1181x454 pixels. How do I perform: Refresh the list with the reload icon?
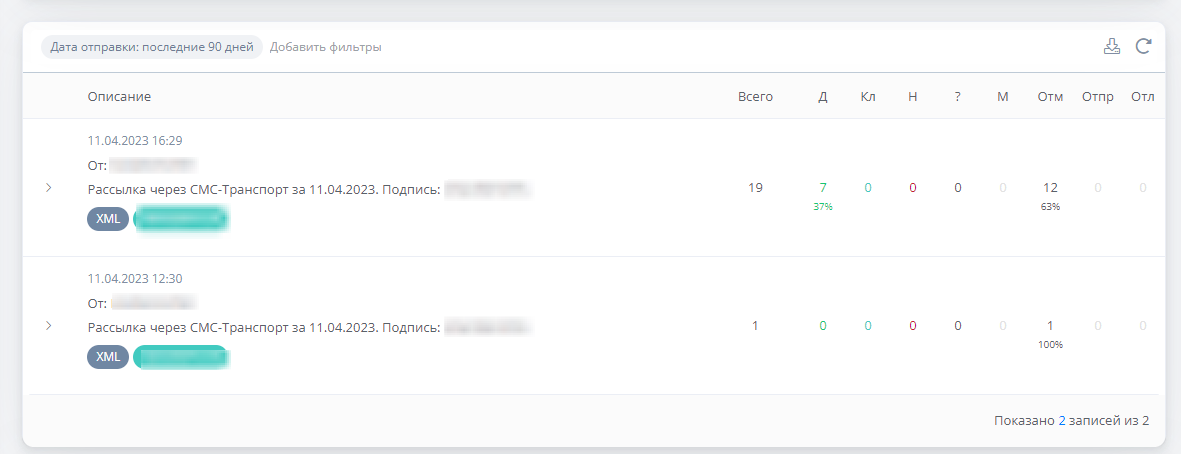point(1143,47)
